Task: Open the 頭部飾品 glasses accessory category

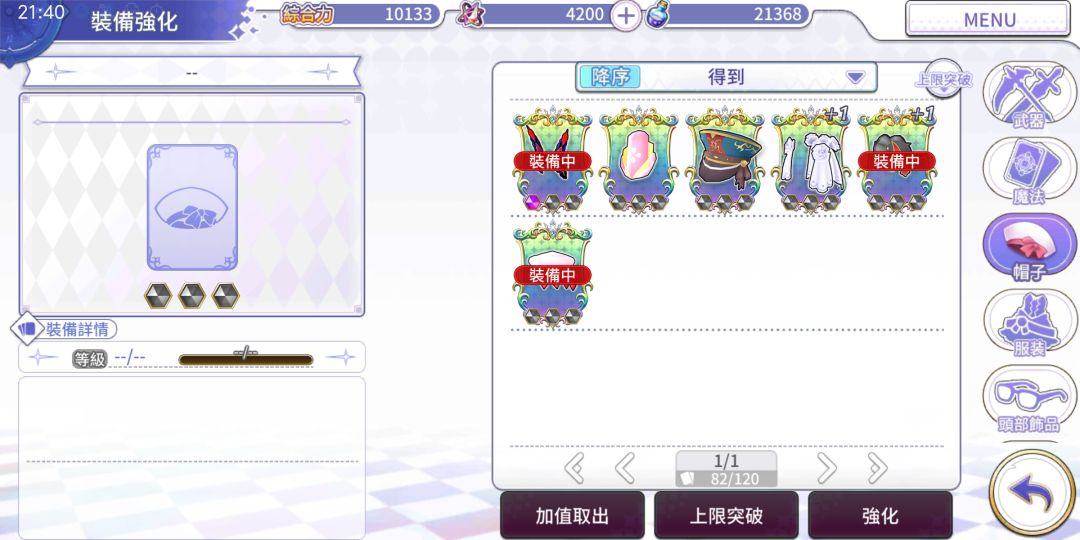Action: [x=1029, y=398]
